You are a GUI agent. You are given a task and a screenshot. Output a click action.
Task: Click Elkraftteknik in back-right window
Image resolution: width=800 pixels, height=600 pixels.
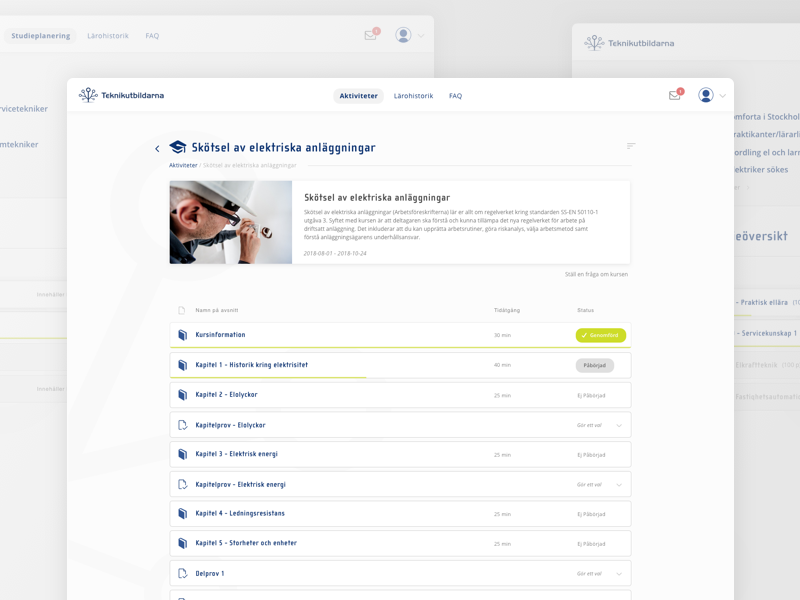(757, 365)
